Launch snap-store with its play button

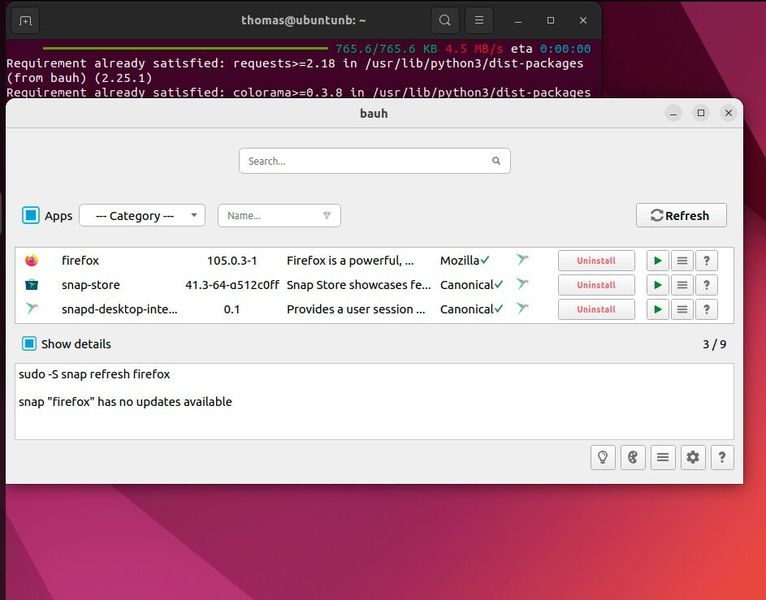click(658, 285)
